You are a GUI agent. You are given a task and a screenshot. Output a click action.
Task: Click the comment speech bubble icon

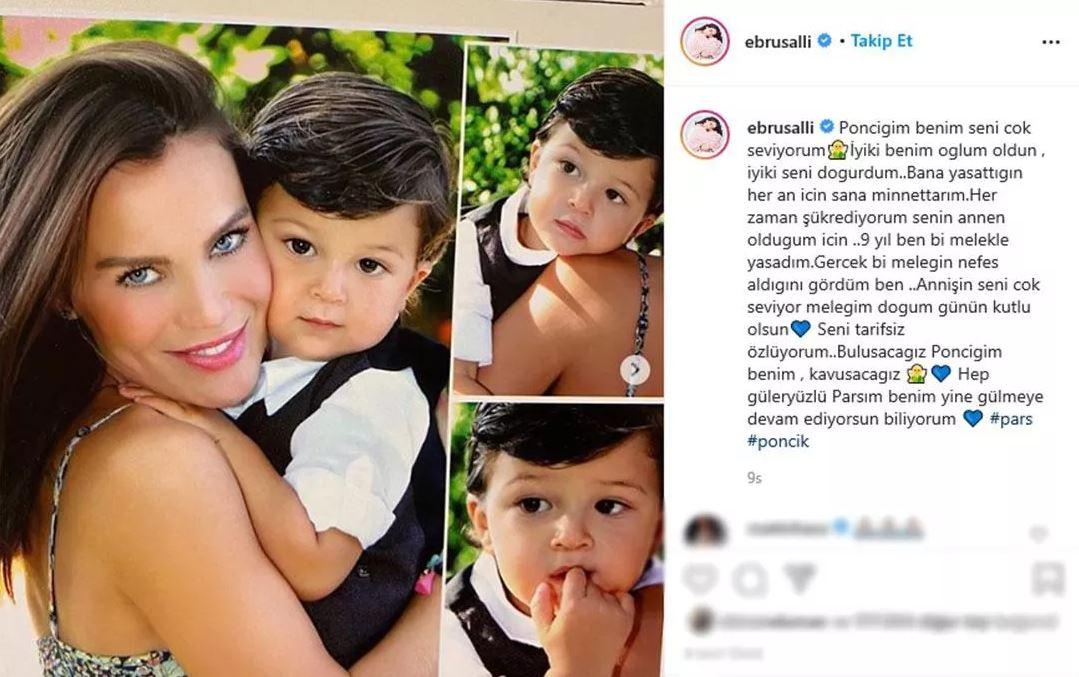coord(749,579)
